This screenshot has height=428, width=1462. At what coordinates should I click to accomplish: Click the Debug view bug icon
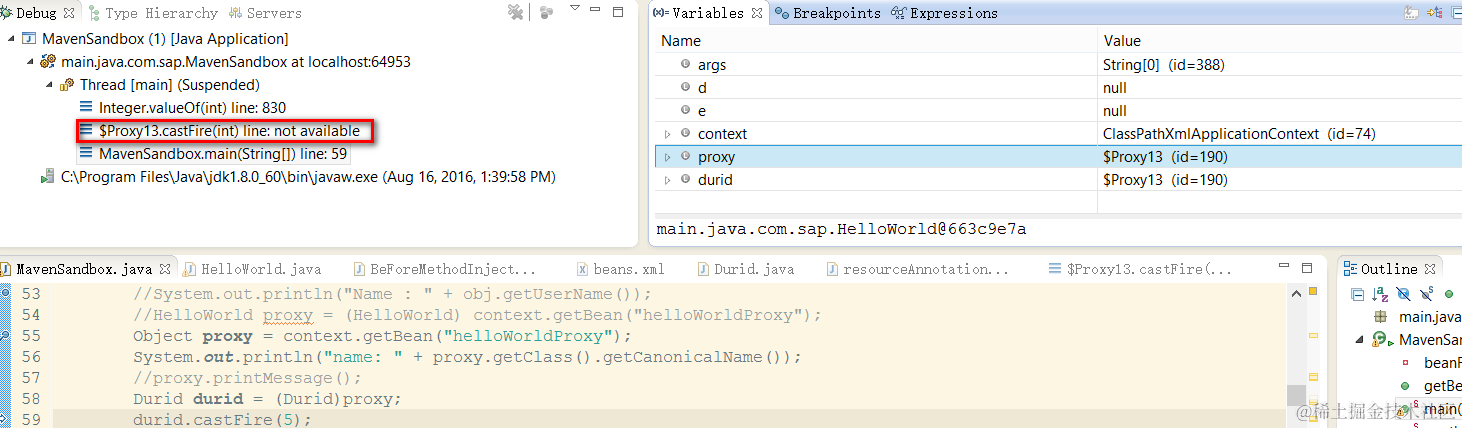click(x=6, y=13)
